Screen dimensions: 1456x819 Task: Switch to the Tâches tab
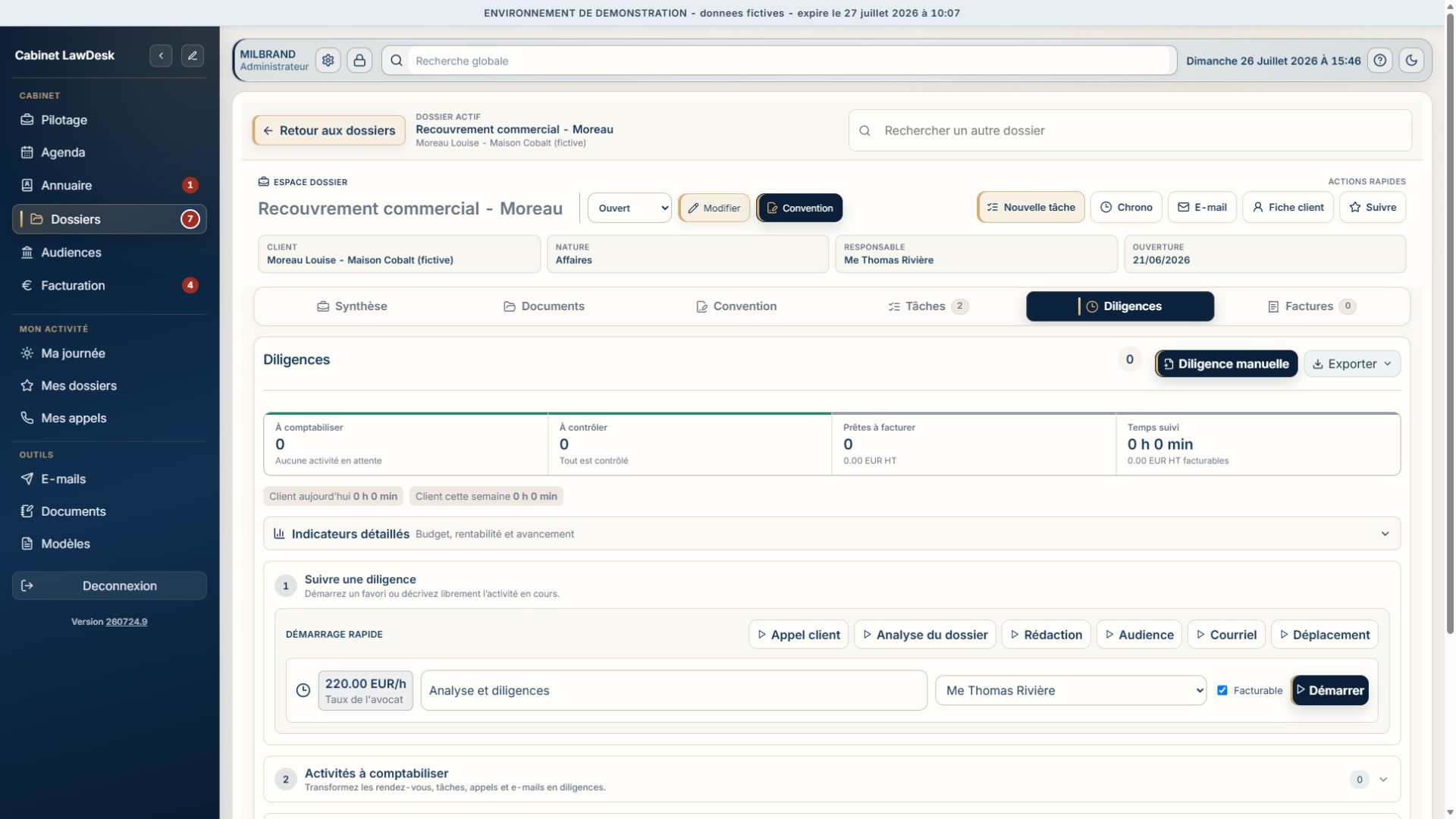(x=928, y=306)
